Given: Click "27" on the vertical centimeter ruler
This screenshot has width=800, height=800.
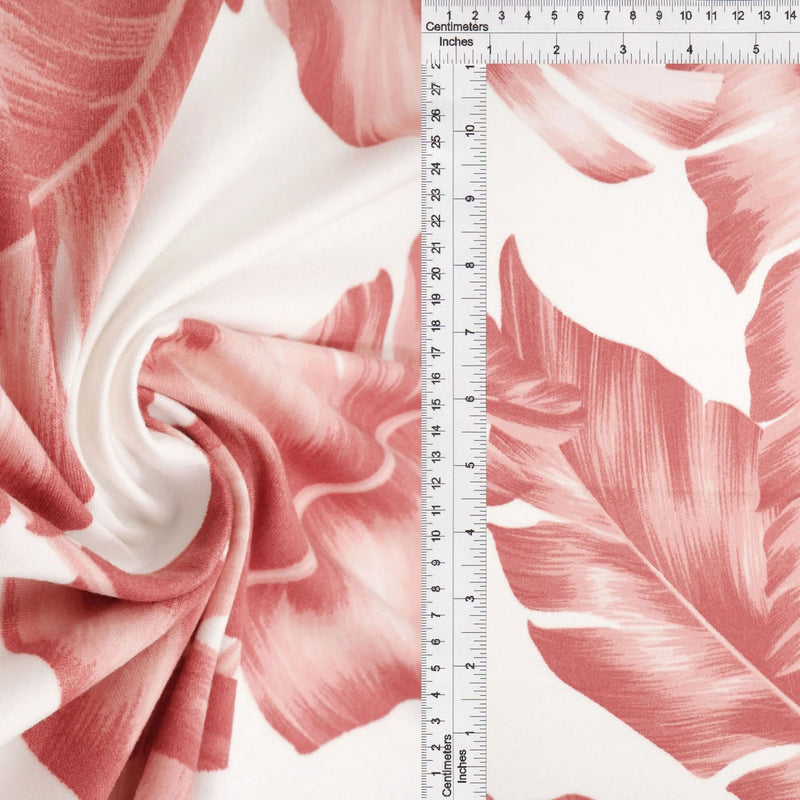Looking at the screenshot, I should (x=437, y=89).
